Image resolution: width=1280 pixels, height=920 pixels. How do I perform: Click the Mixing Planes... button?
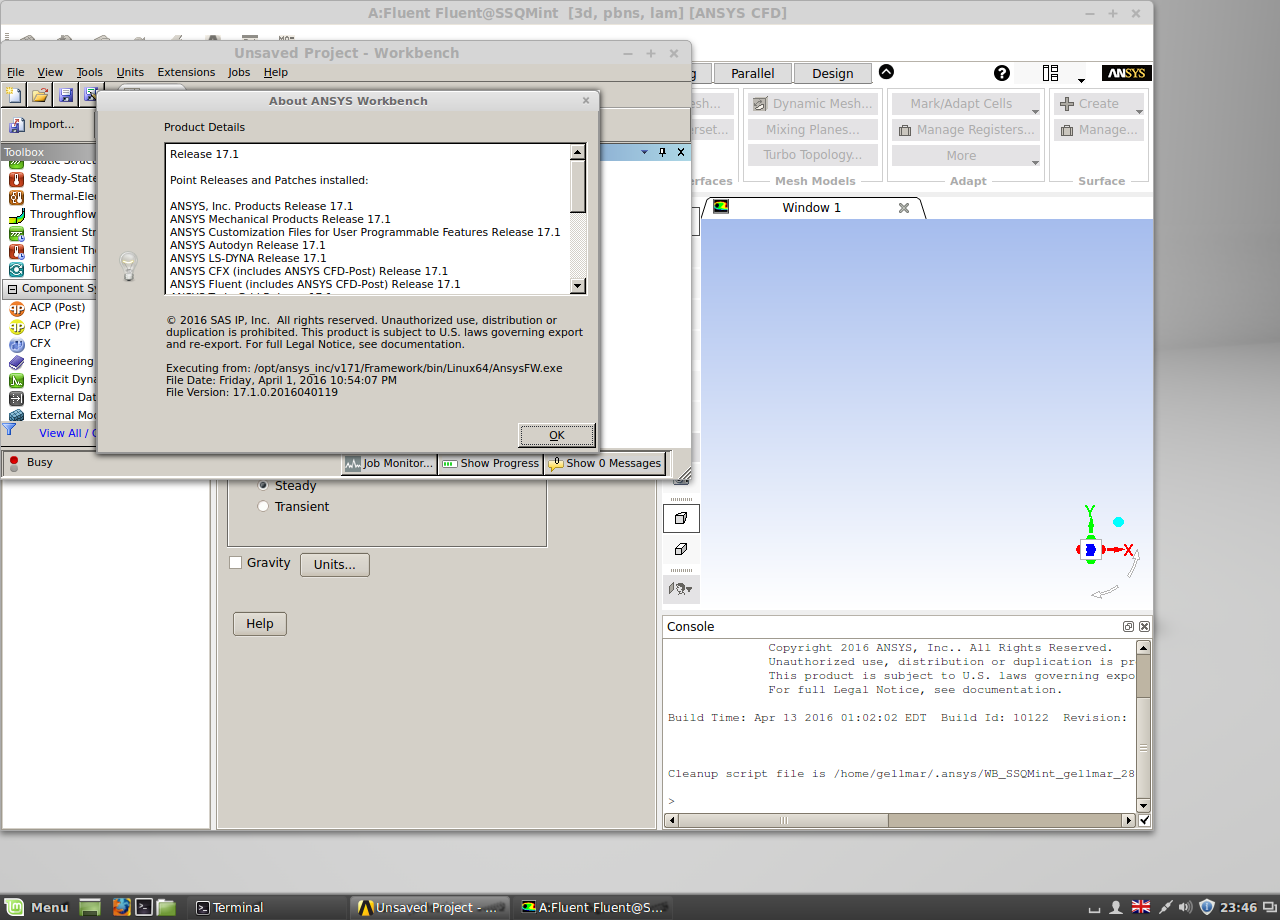click(x=813, y=129)
